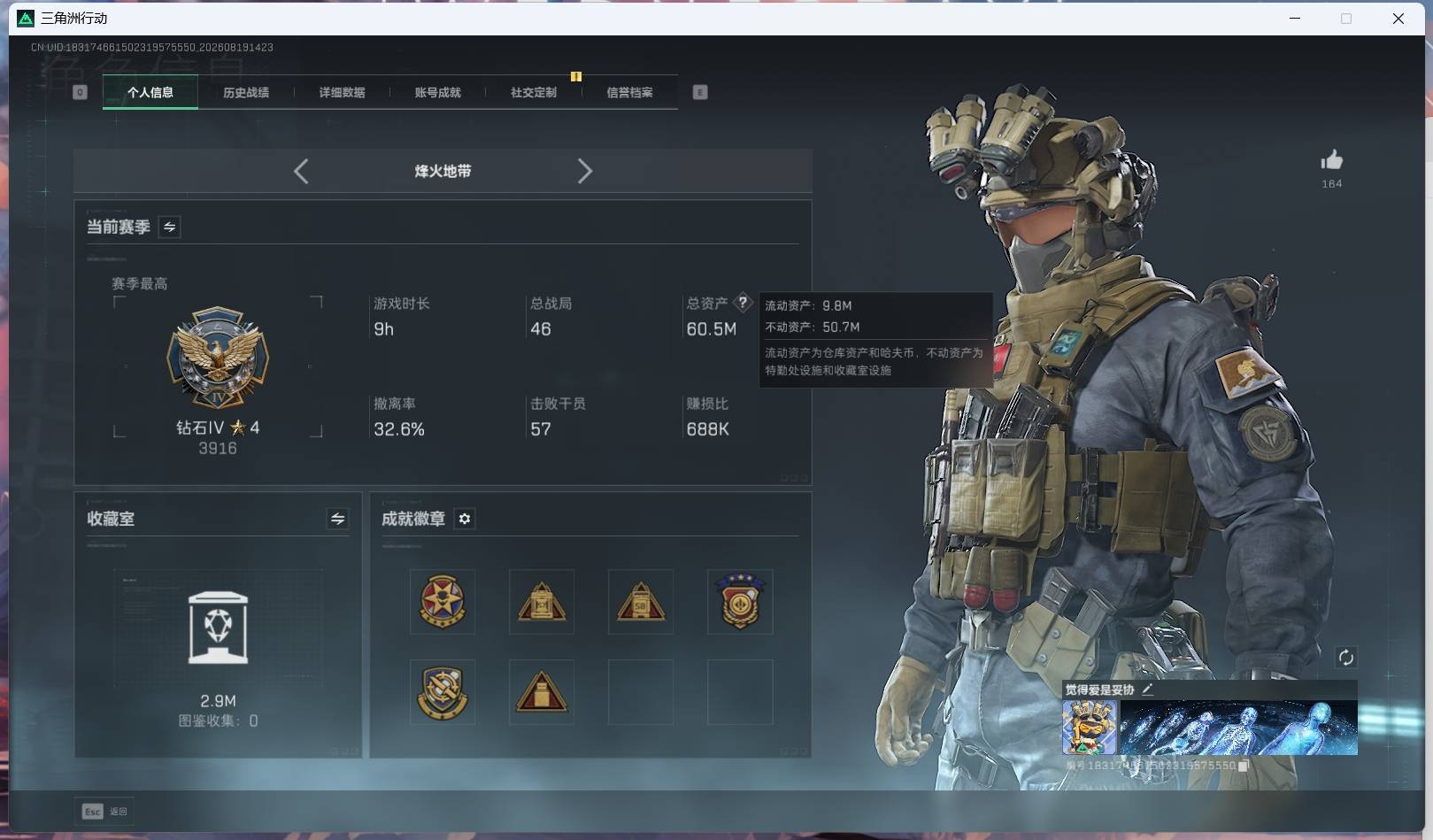Click the 总资产 value 60.5M
This screenshot has width=1433, height=840.
click(x=712, y=329)
